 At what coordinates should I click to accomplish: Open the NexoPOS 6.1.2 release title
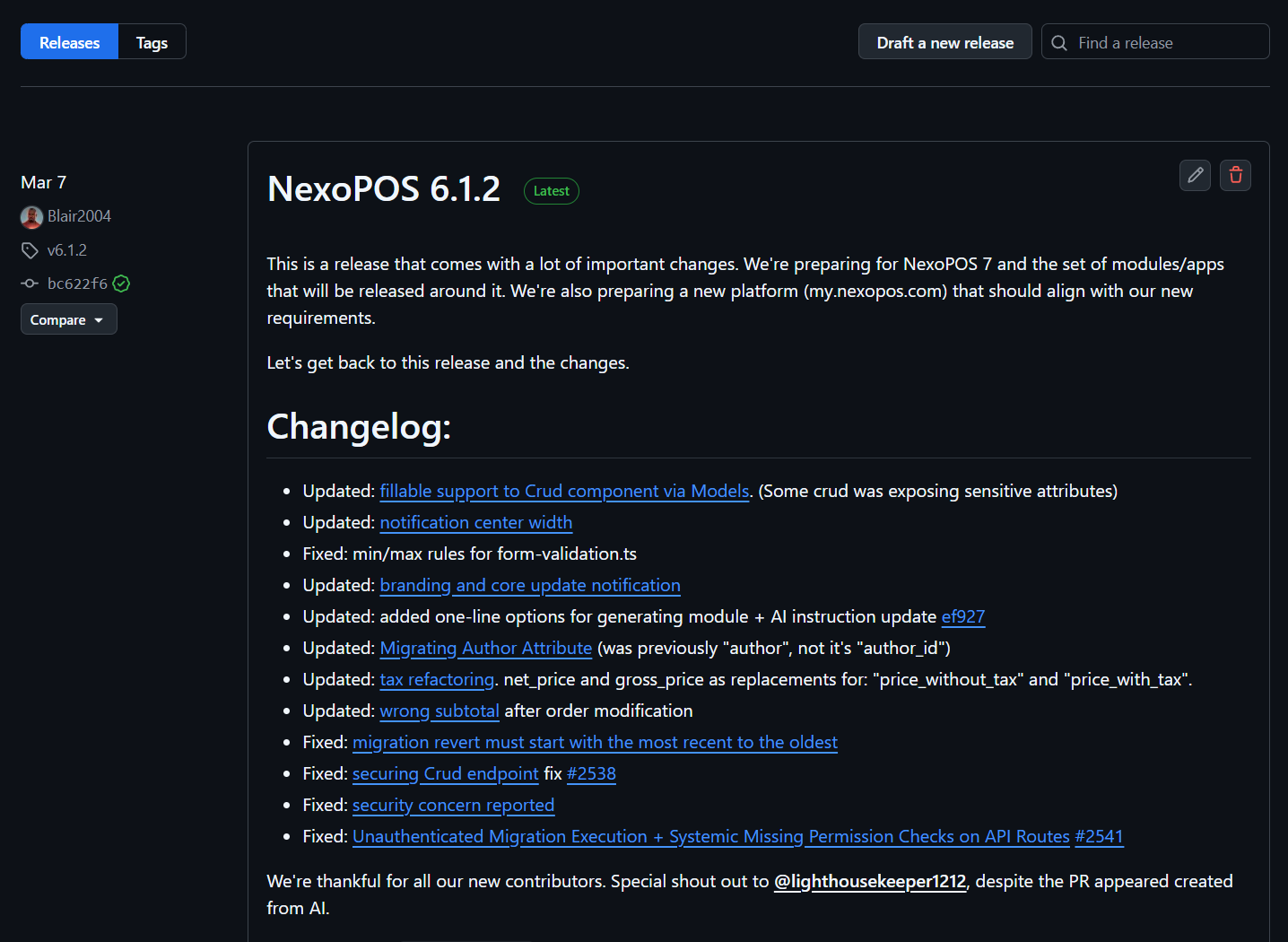point(384,189)
